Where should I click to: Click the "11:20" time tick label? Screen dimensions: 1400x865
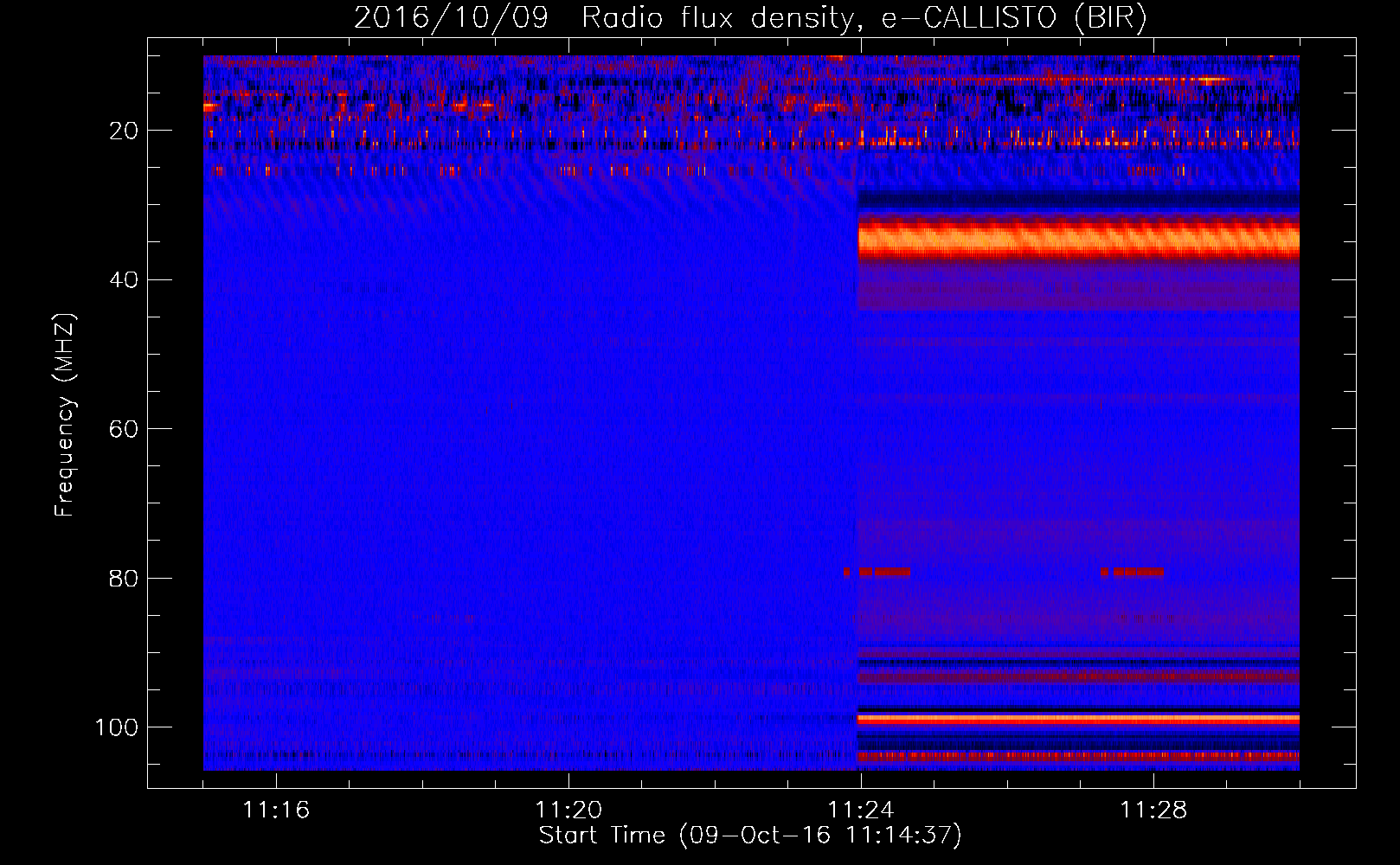pyautogui.click(x=568, y=811)
